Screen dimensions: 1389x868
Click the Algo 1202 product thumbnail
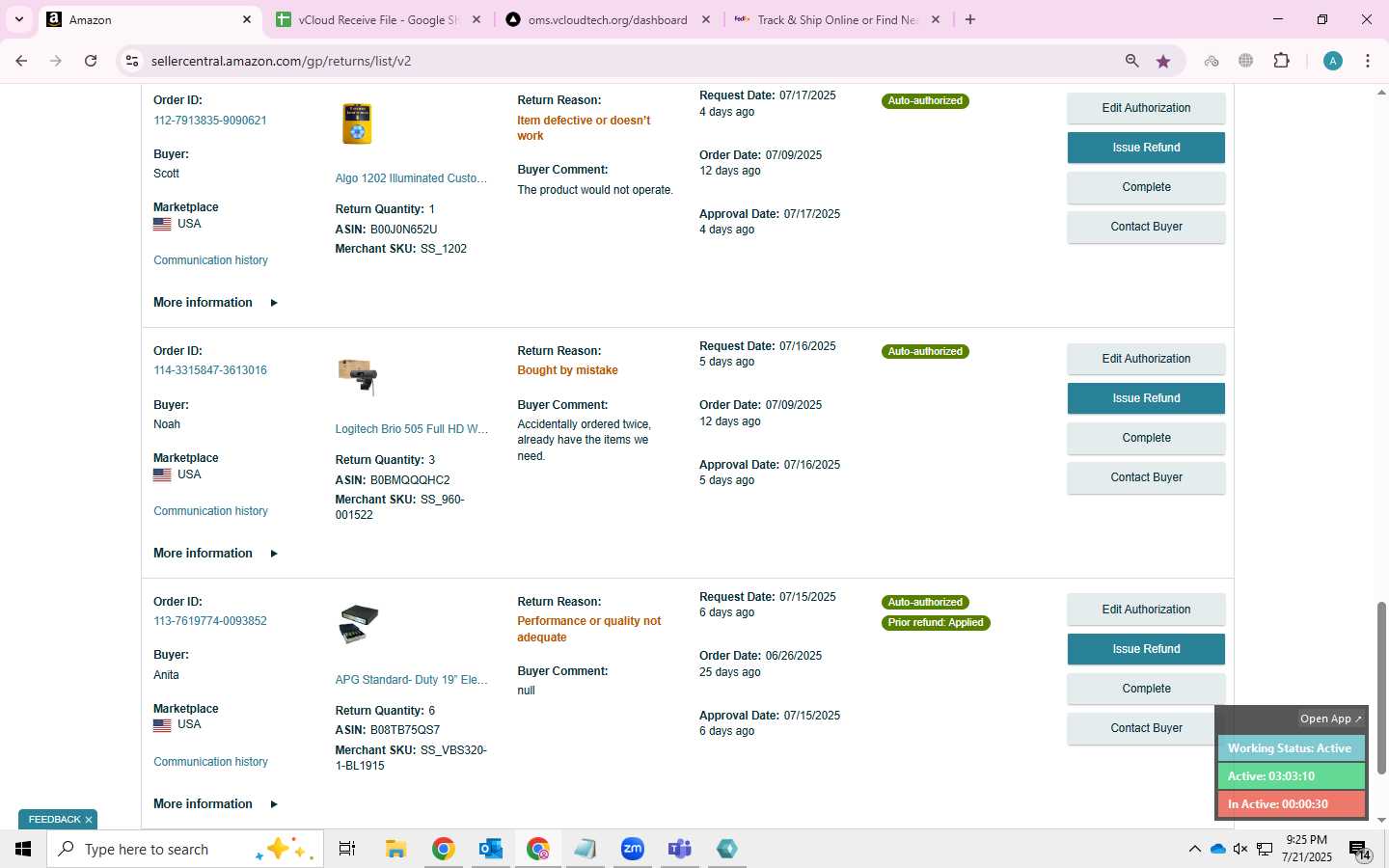click(358, 124)
